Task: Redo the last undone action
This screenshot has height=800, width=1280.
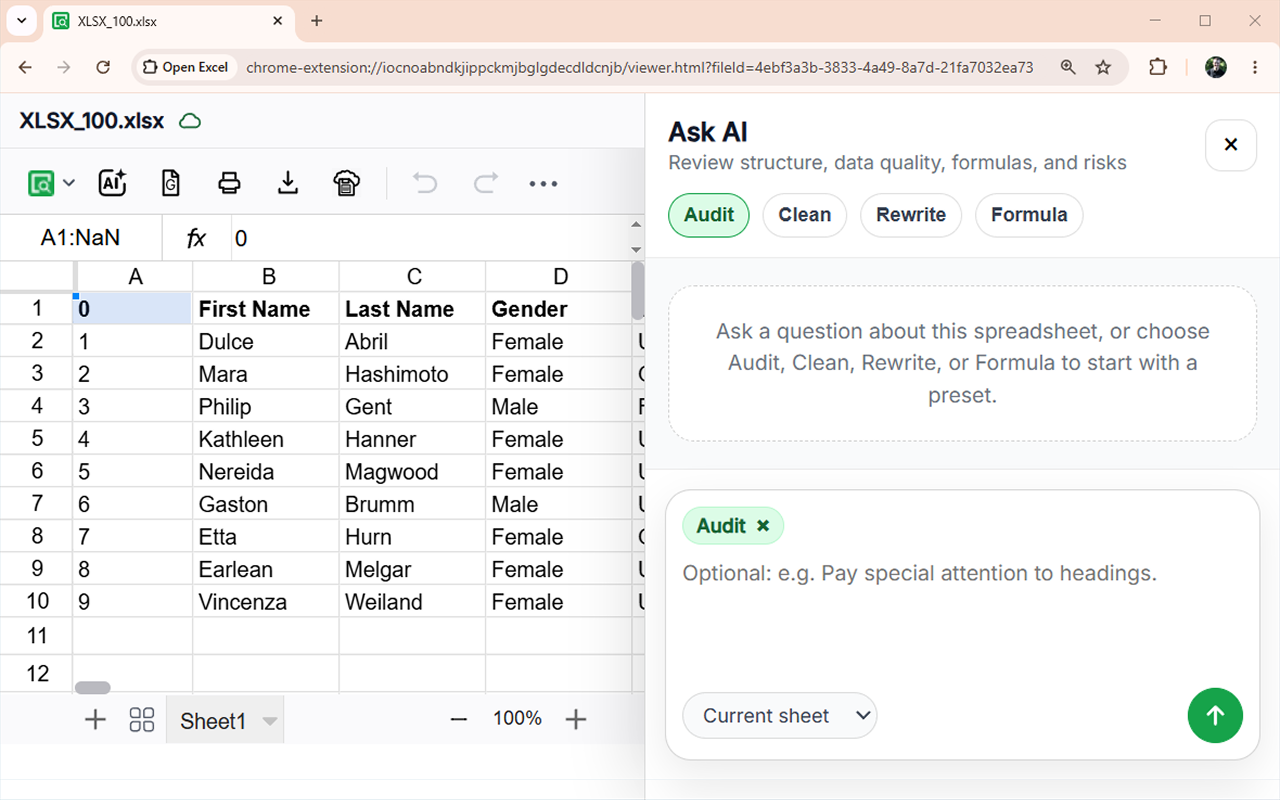Action: (x=485, y=183)
